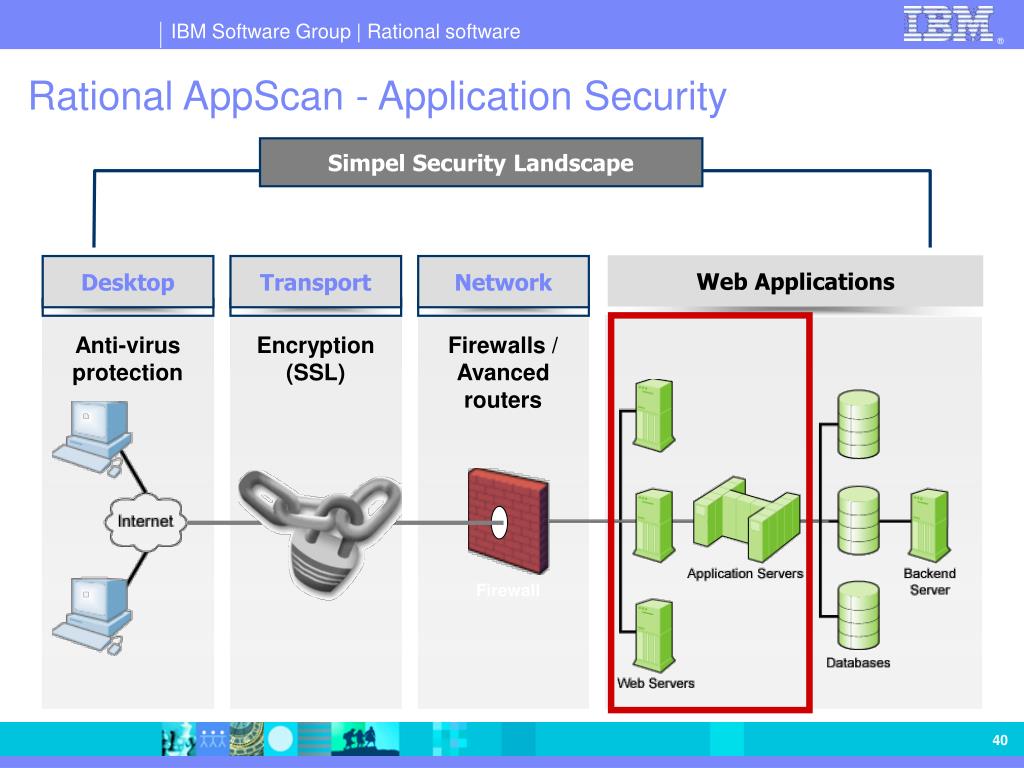
Task: Select the header text IBM Software Group
Action: [x=261, y=31]
